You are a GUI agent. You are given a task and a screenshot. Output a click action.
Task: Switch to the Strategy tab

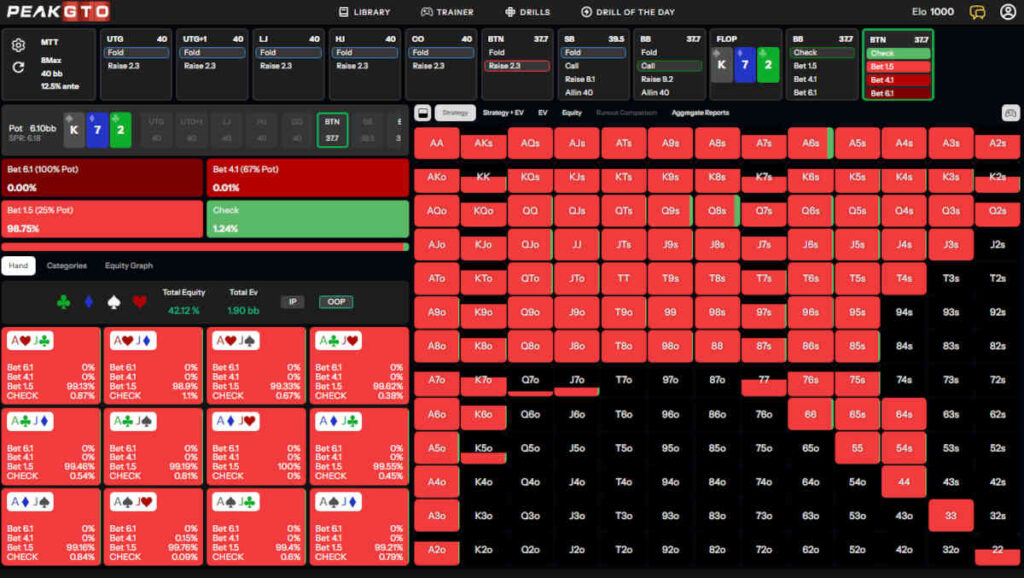click(455, 113)
